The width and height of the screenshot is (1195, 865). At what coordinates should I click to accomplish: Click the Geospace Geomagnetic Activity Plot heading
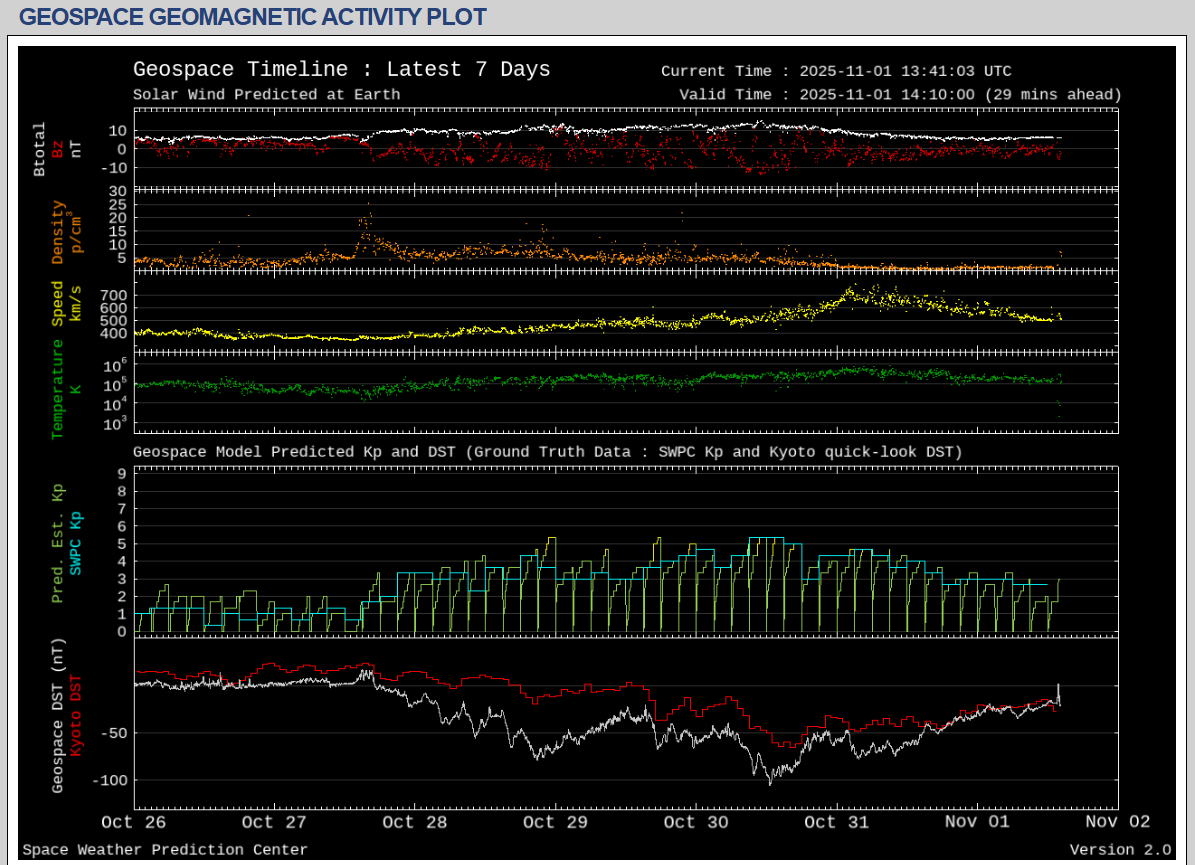pos(253,17)
